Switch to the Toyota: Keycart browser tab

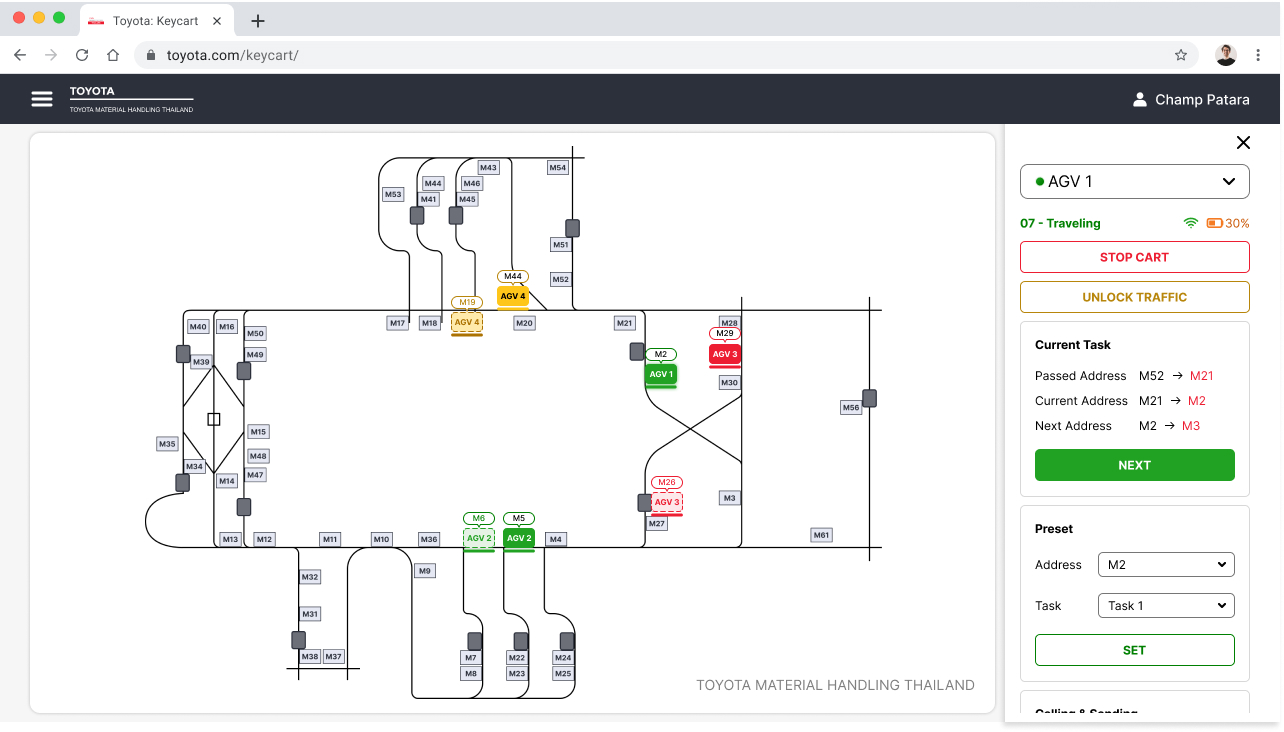[x=155, y=19]
